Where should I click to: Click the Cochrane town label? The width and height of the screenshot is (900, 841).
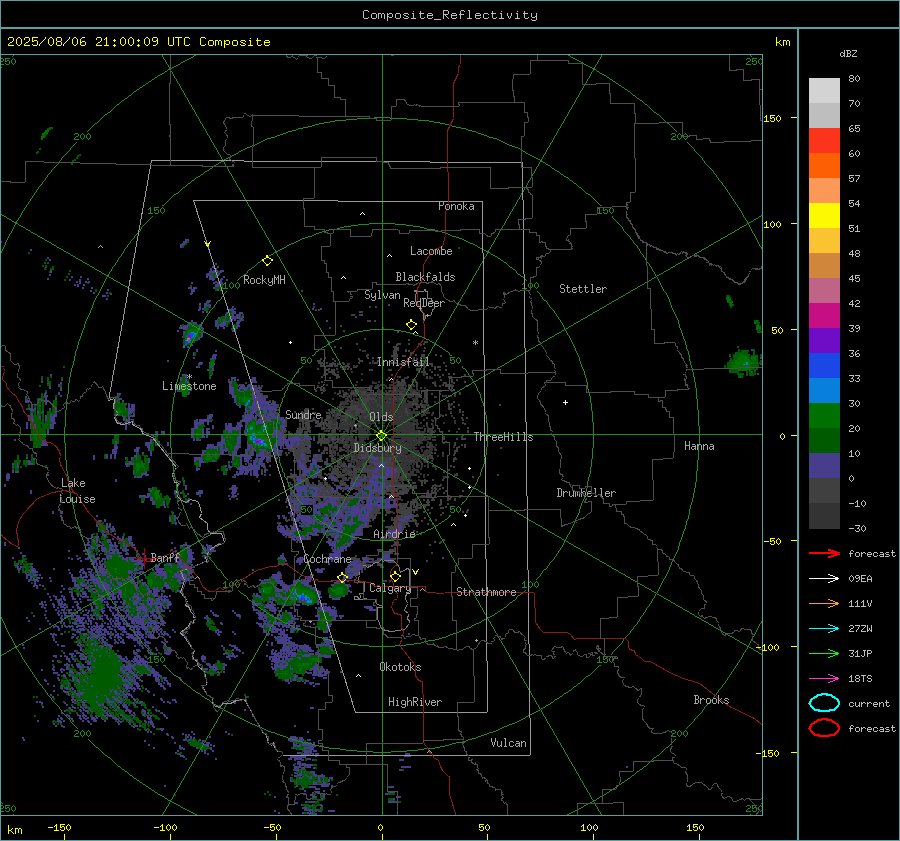pos(327,559)
